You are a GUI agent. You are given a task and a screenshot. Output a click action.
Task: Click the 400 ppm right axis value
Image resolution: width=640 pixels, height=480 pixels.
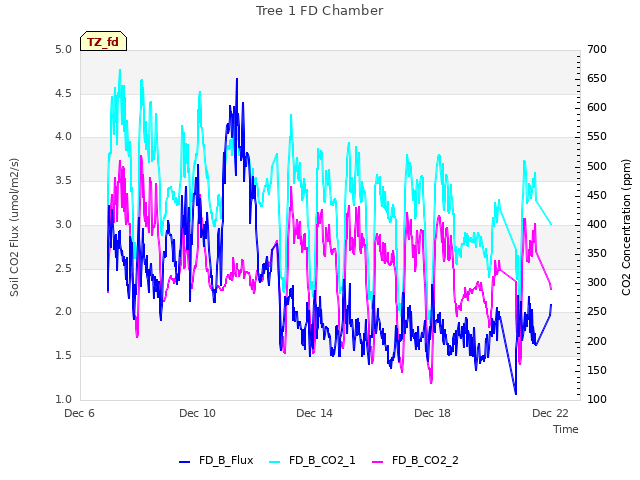pyautogui.click(x=597, y=224)
